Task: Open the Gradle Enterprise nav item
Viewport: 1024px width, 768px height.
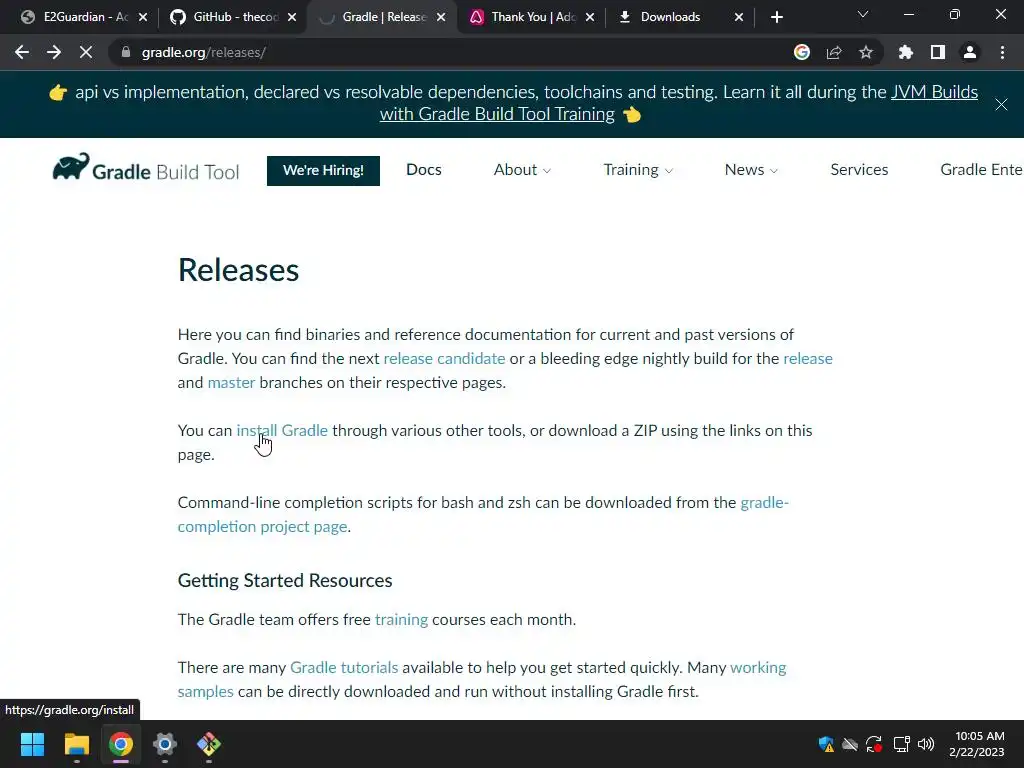Action: (x=982, y=170)
